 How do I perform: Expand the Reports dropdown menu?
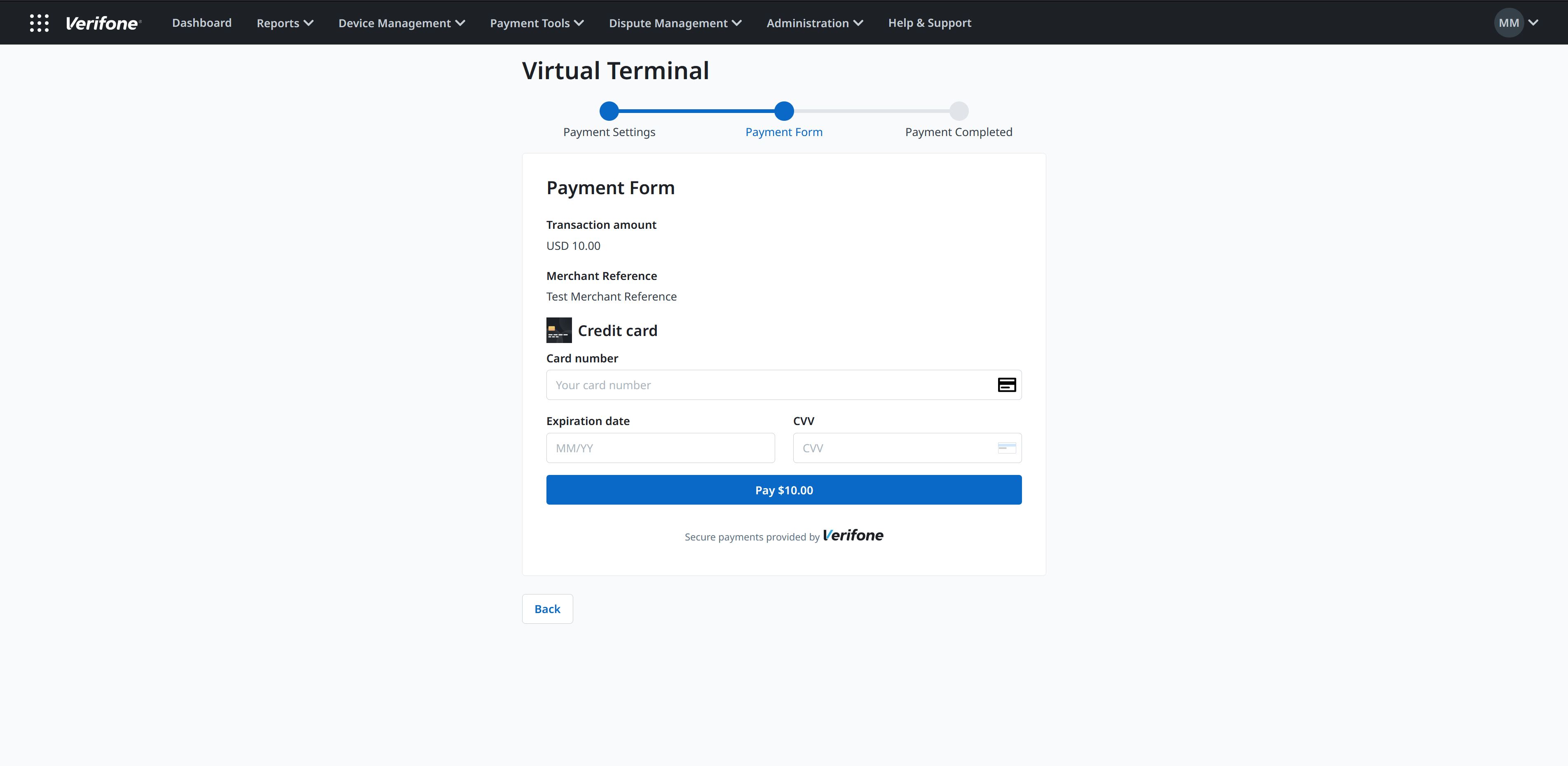[x=284, y=23]
